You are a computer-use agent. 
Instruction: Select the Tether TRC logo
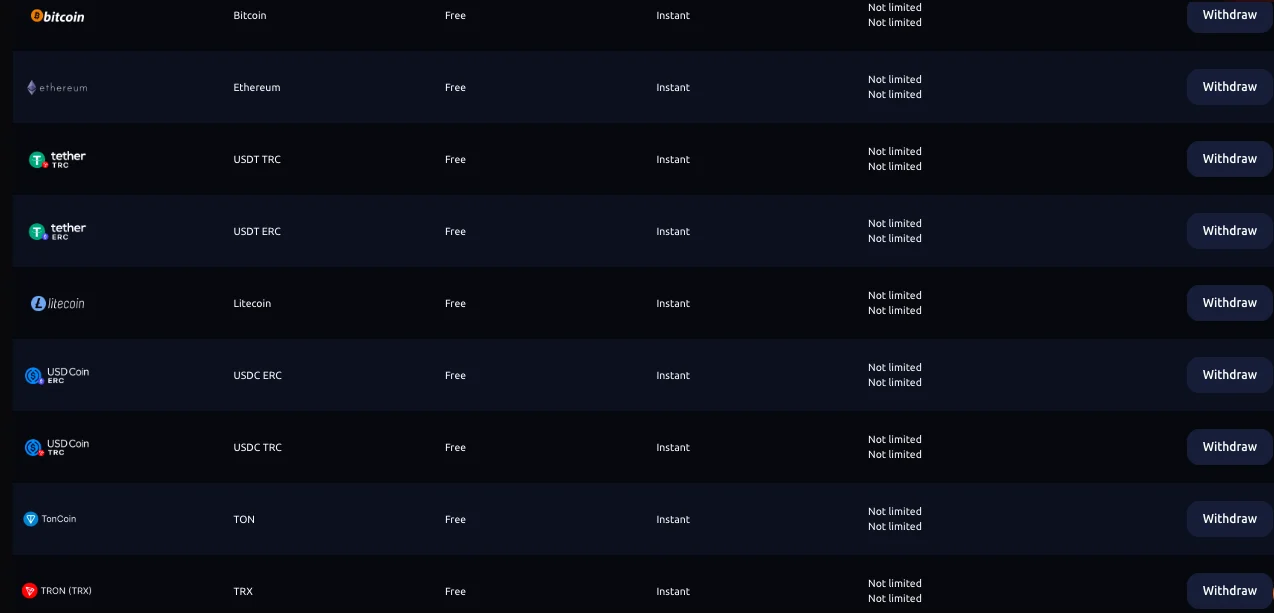tap(57, 159)
